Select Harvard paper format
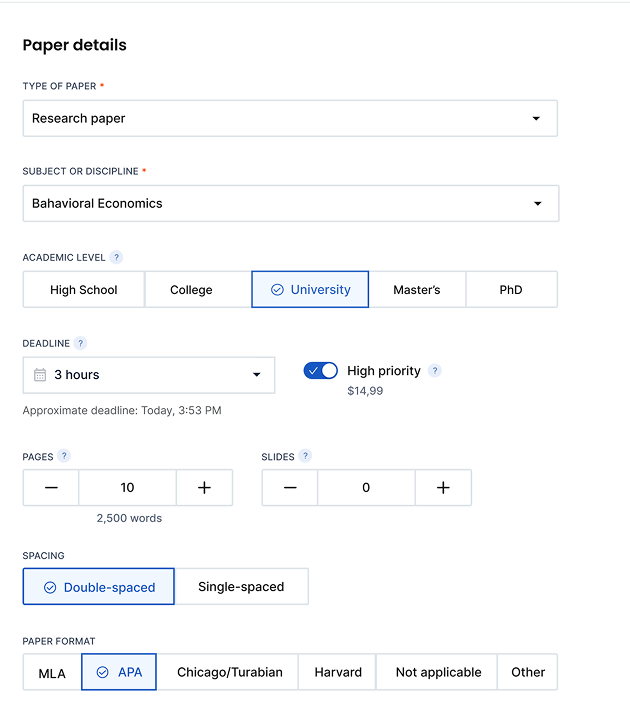Image resolution: width=630 pixels, height=720 pixels. click(x=338, y=672)
